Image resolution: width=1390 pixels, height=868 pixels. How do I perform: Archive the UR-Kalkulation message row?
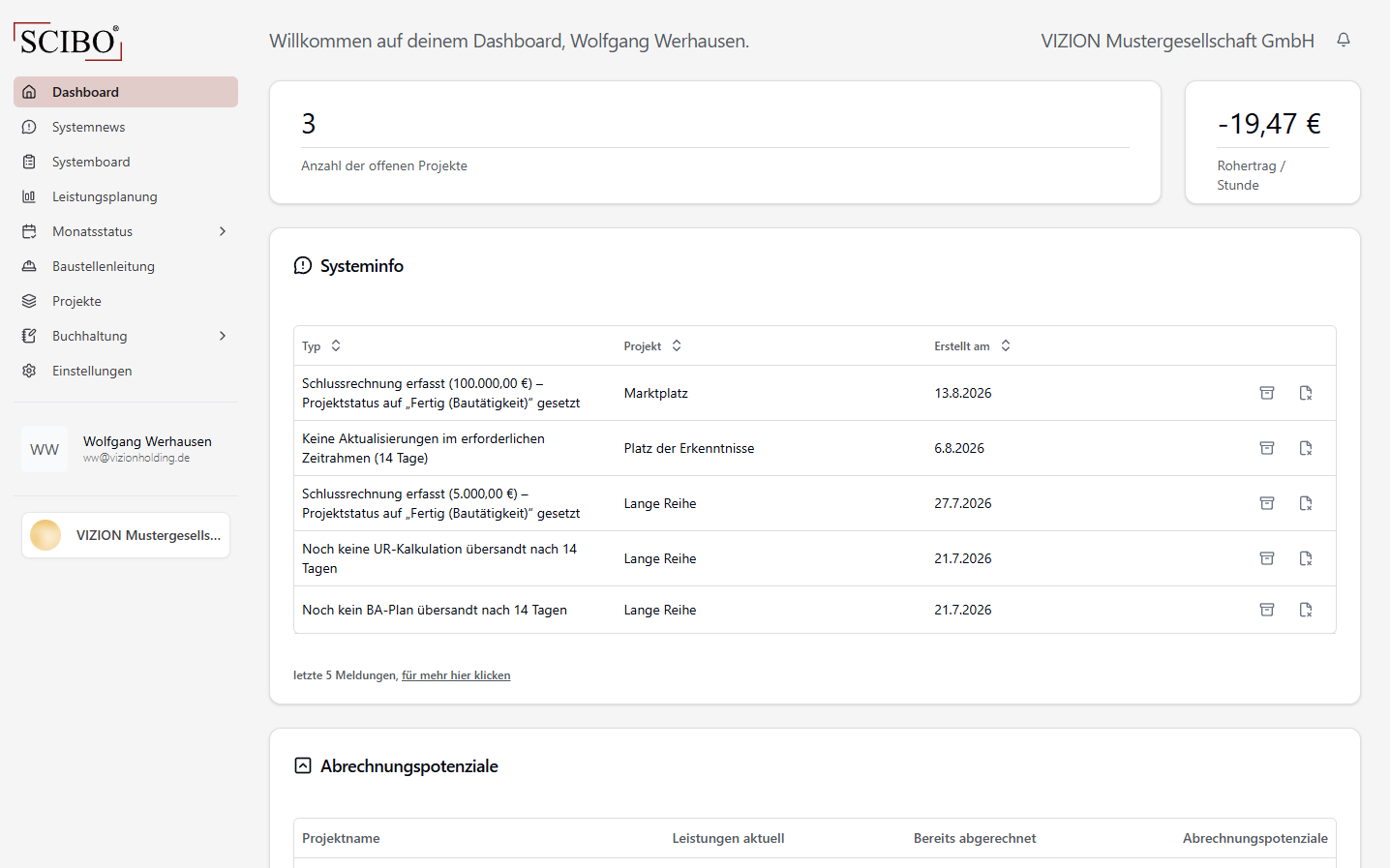pos(1267,558)
